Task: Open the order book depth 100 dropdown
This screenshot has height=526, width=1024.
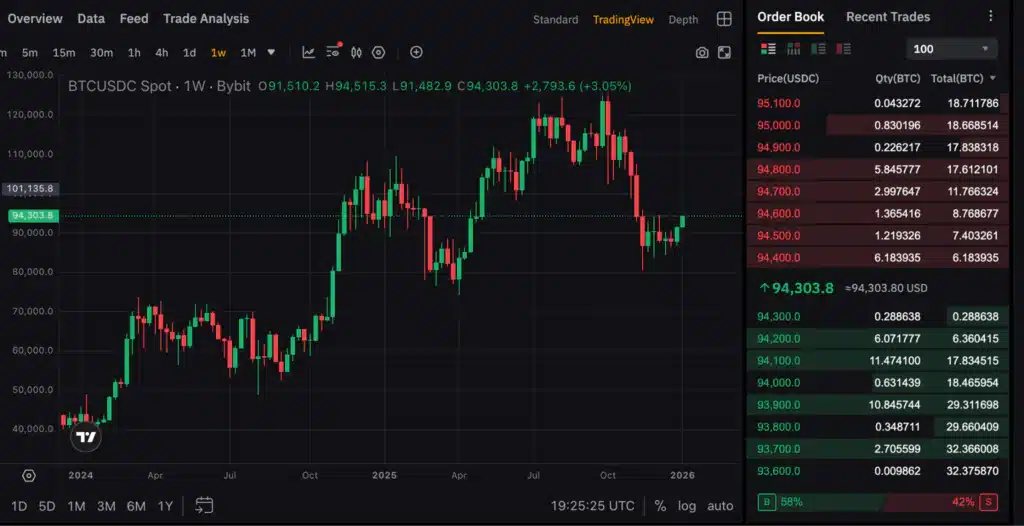Action: 951,49
